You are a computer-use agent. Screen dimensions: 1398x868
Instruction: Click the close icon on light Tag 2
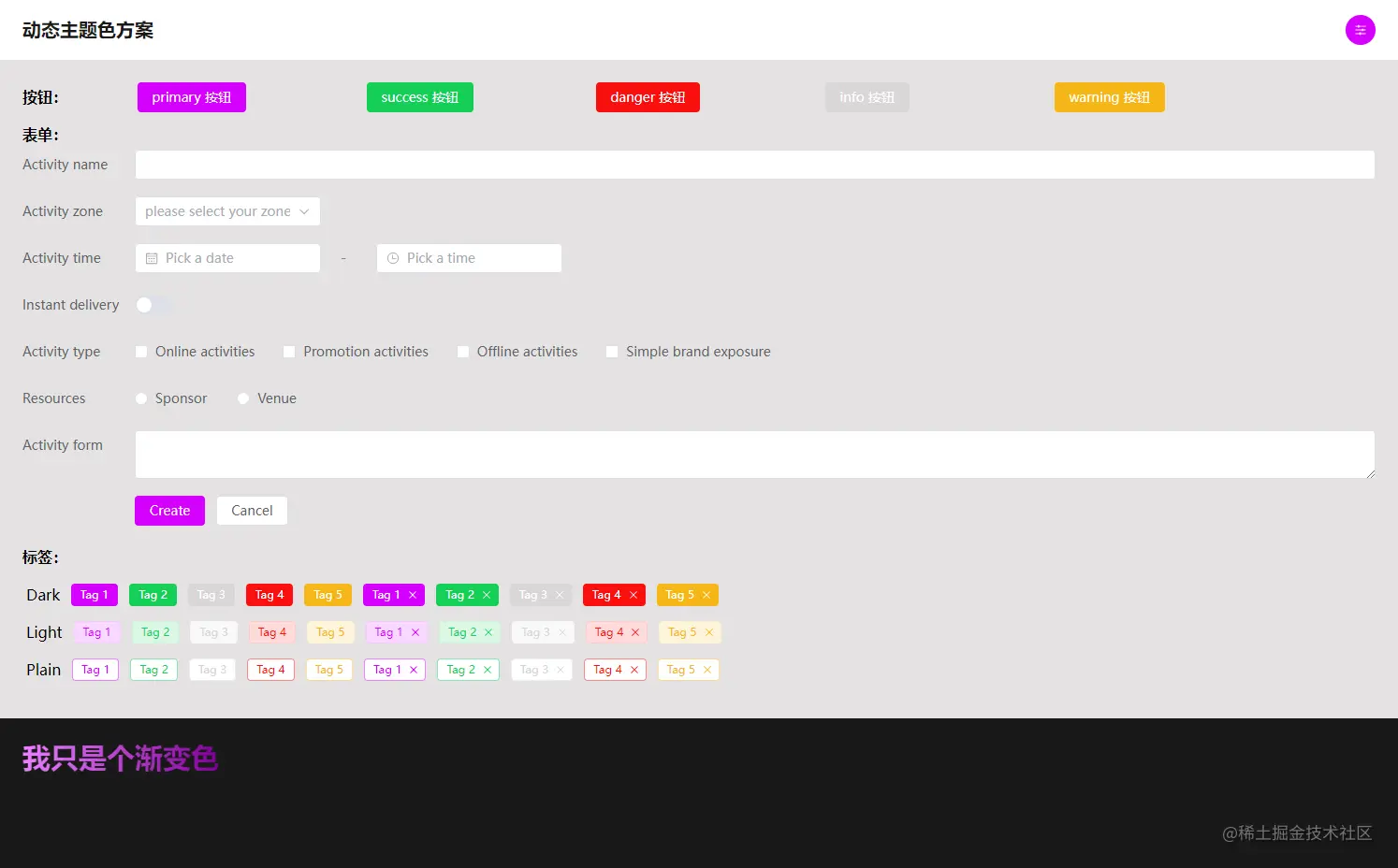[488, 632]
